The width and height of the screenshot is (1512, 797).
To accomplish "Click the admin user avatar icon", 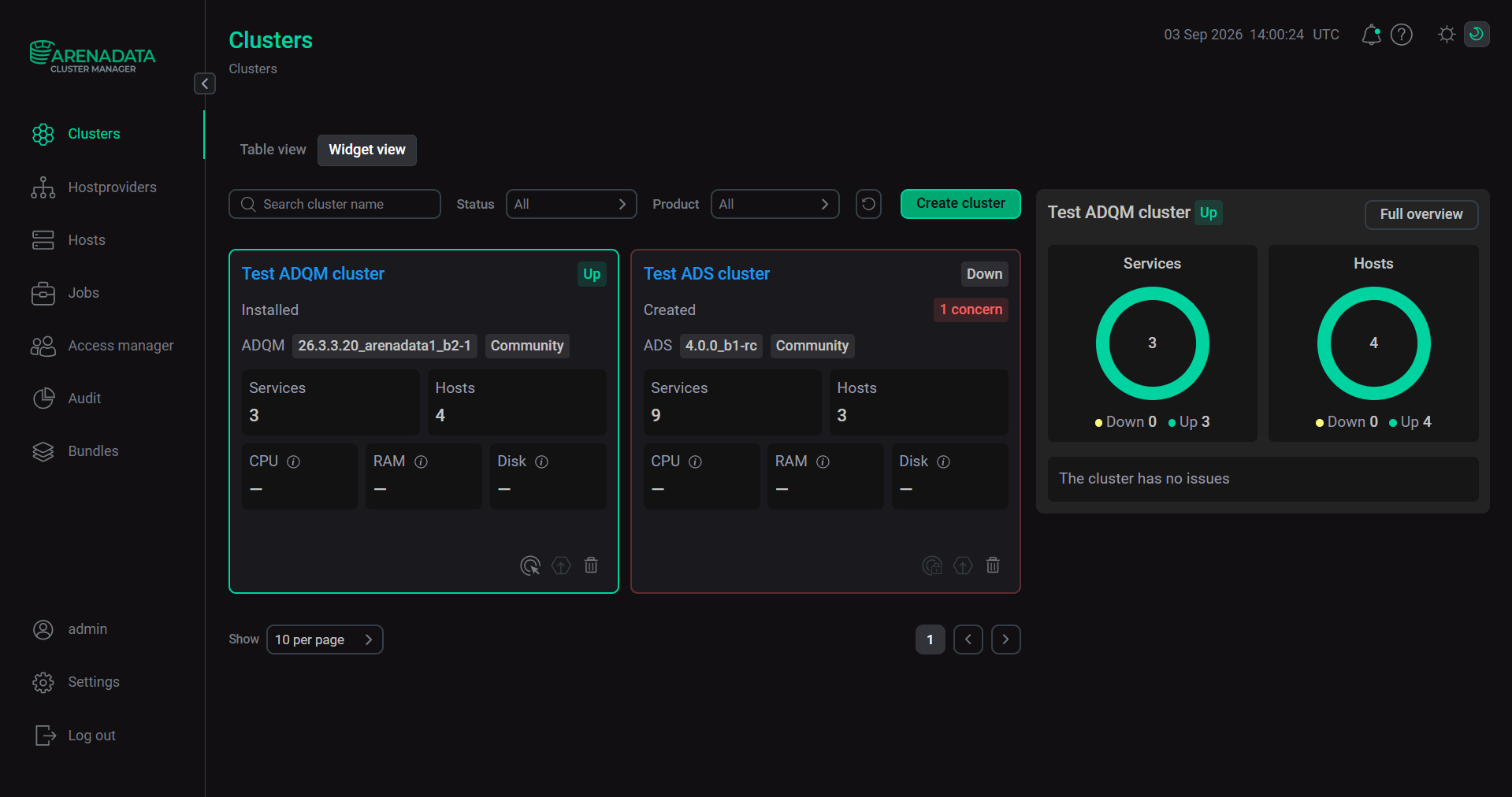I will 43,629.
